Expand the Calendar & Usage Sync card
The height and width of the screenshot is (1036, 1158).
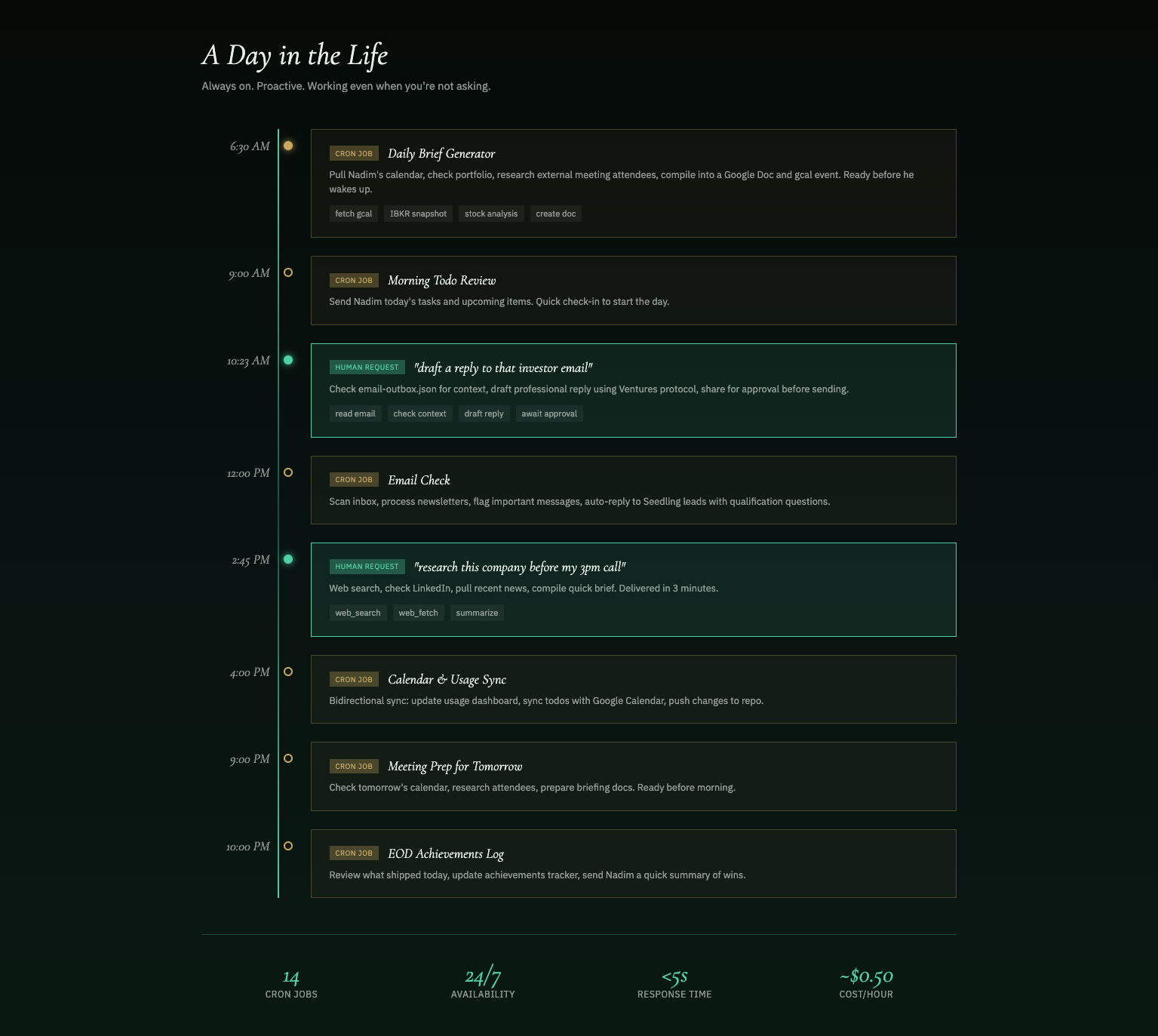633,689
